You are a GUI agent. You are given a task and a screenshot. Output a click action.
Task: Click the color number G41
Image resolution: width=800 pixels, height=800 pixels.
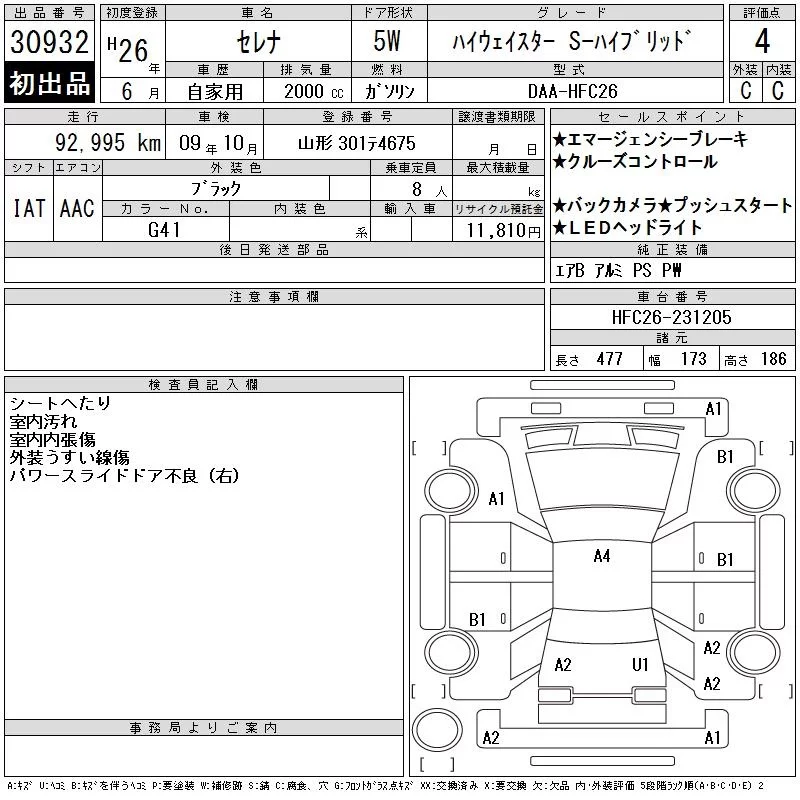tap(164, 230)
